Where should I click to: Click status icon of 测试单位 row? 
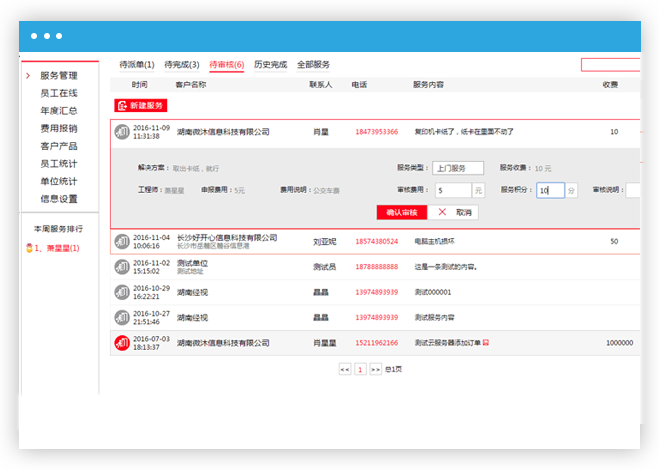[x=122, y=266]
